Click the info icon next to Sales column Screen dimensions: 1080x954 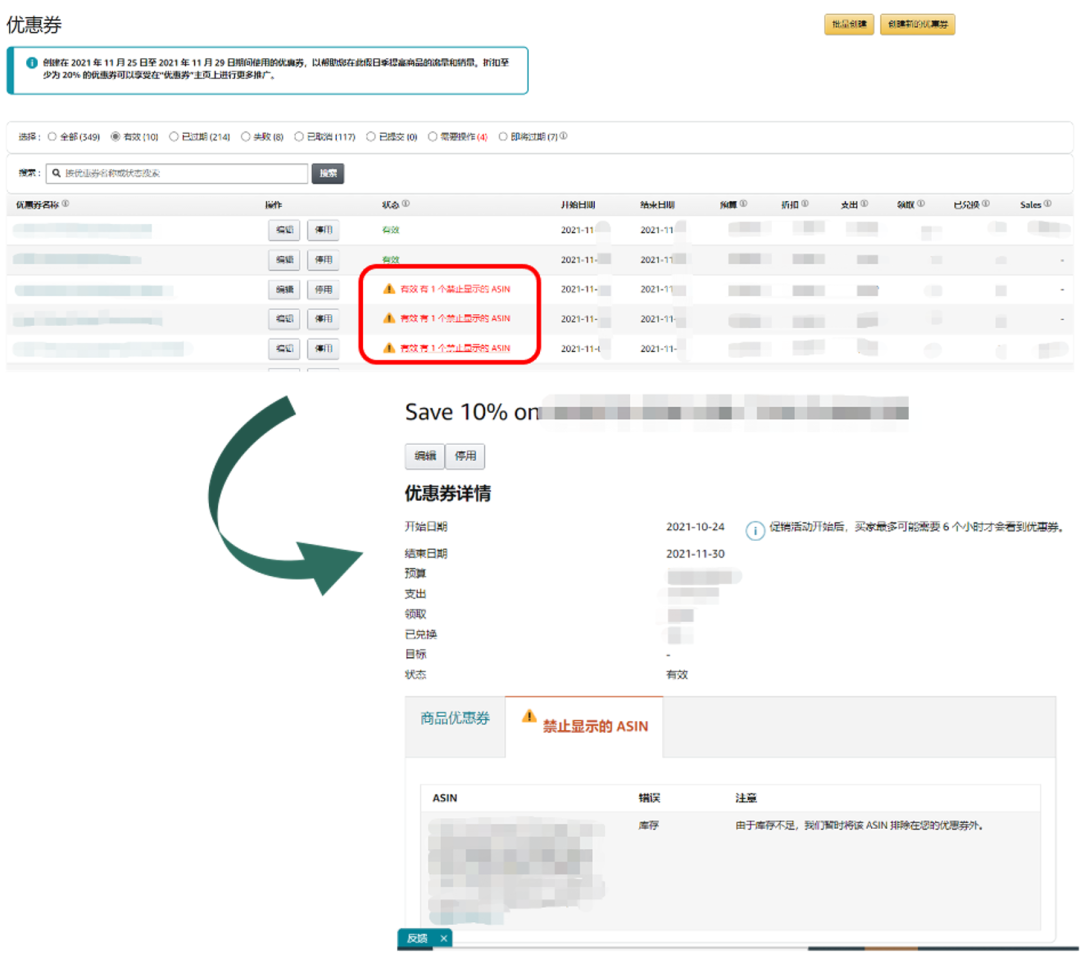click(1049, 203)
